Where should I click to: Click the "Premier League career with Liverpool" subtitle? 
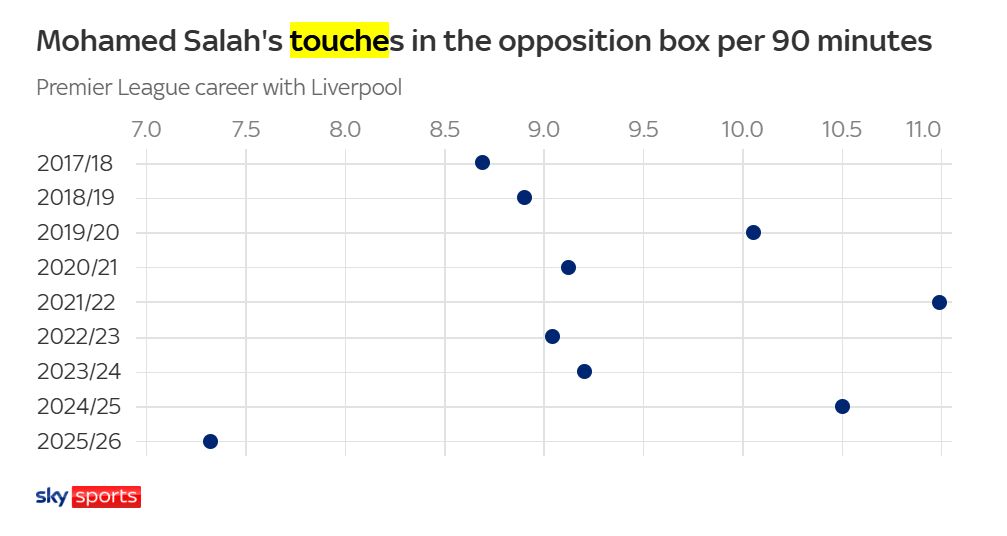(x=219, y=88)
